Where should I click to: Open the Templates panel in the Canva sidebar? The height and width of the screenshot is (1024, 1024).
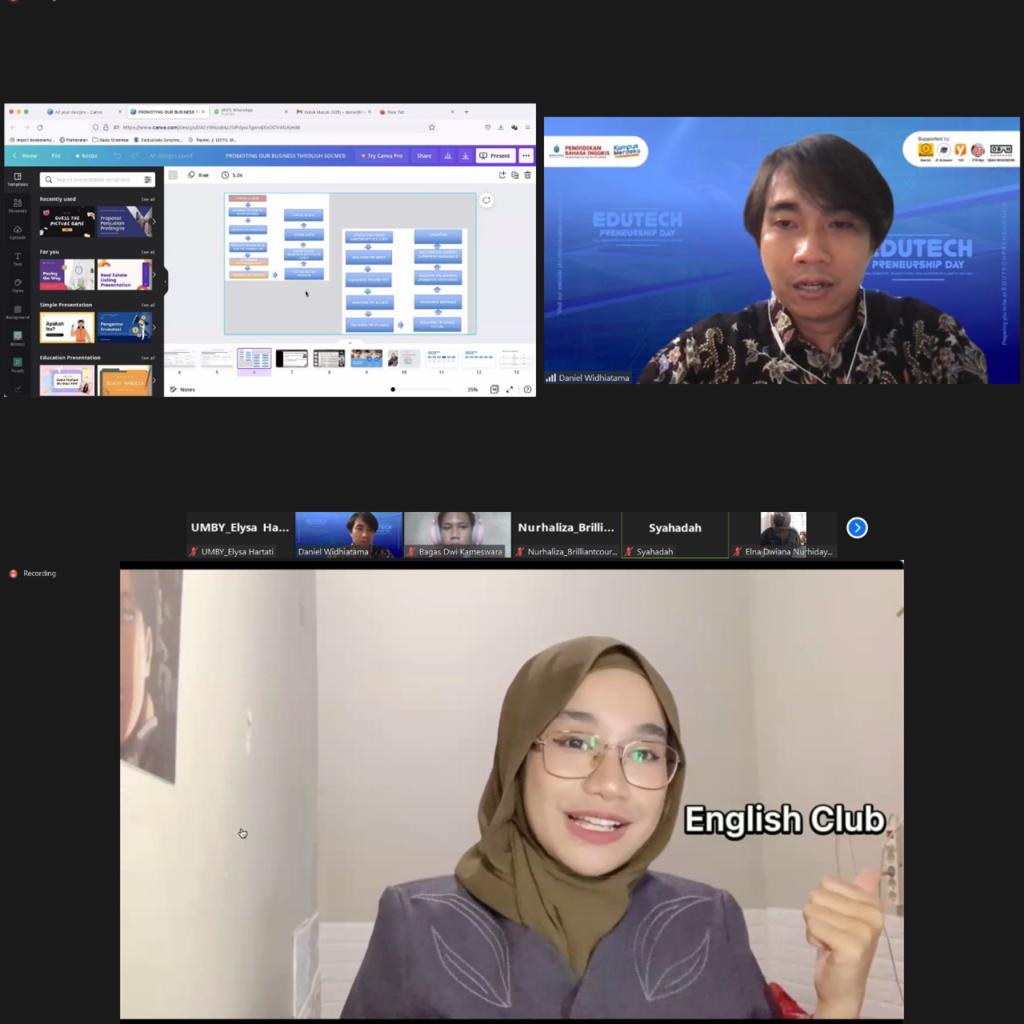click(18, 180)
